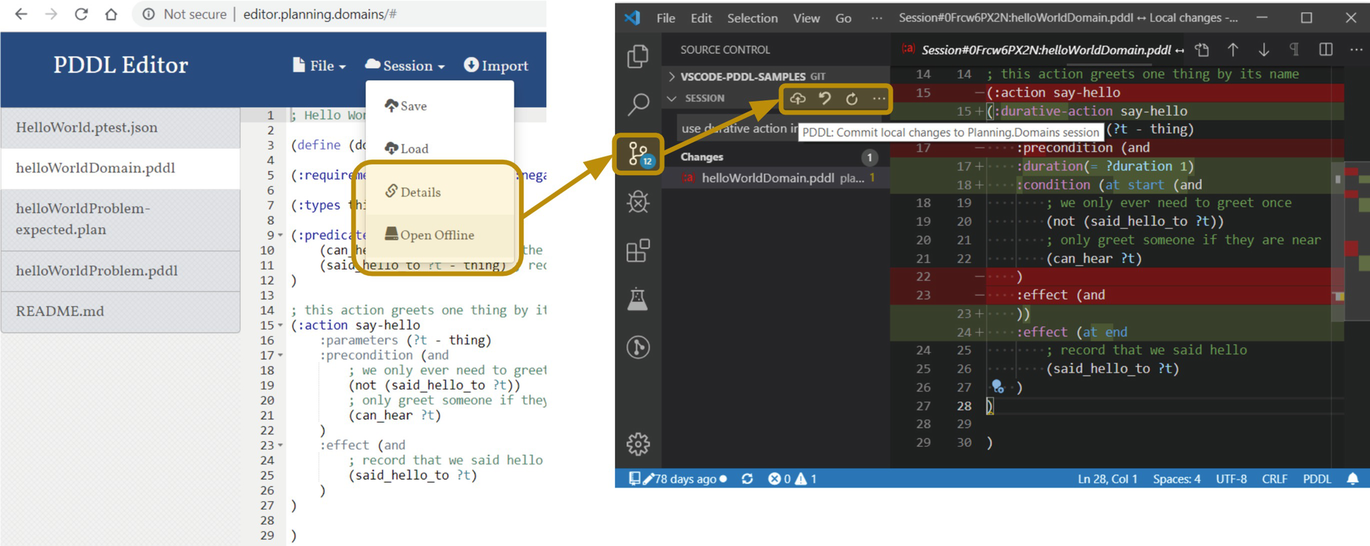Open the Explorer view in VS Code
Screen dimensions: 1370x546
click(637, 57)
